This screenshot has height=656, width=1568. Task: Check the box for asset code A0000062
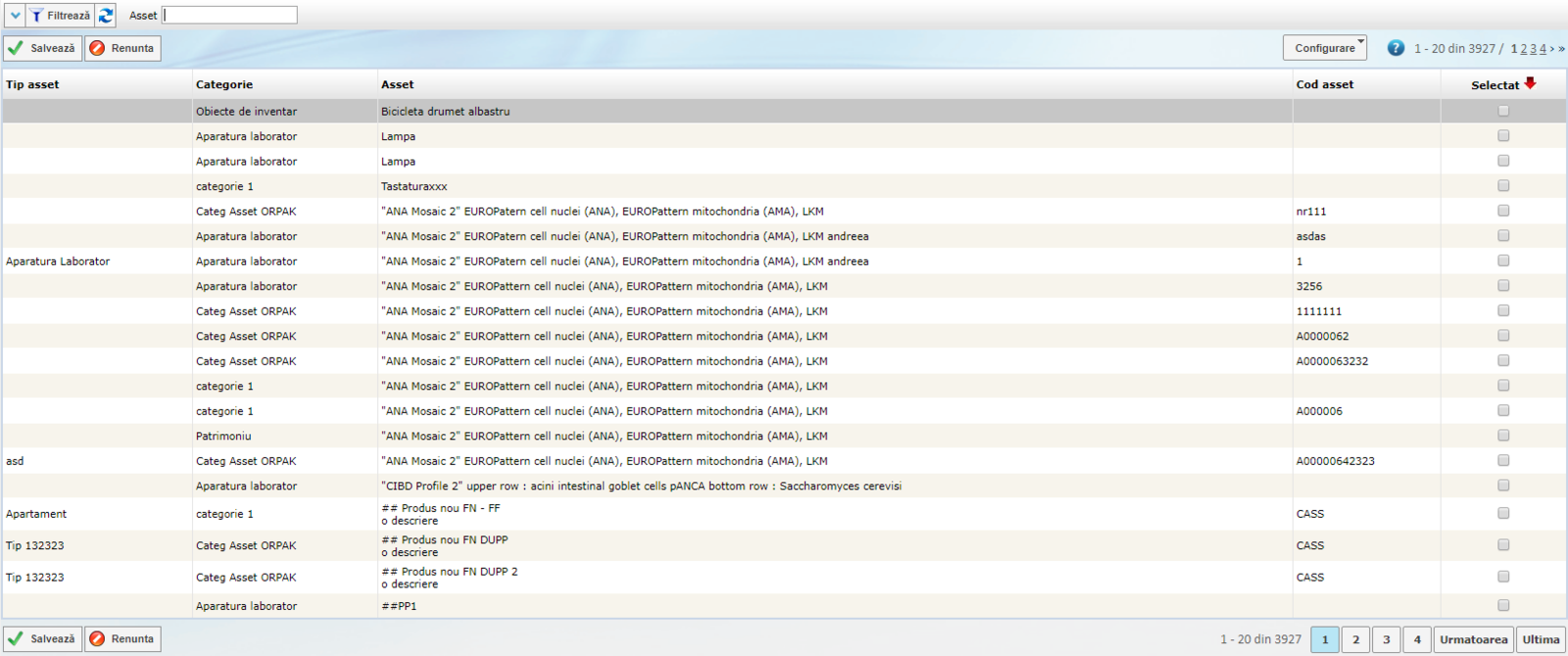[x=1503, y=335]
